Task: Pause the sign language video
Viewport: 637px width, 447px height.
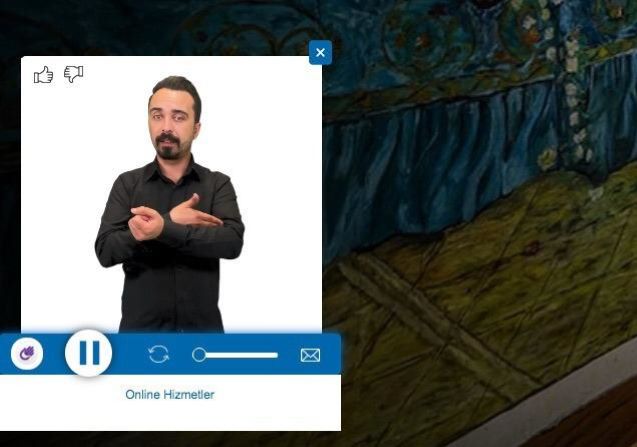Action: [x=89, y=353]
